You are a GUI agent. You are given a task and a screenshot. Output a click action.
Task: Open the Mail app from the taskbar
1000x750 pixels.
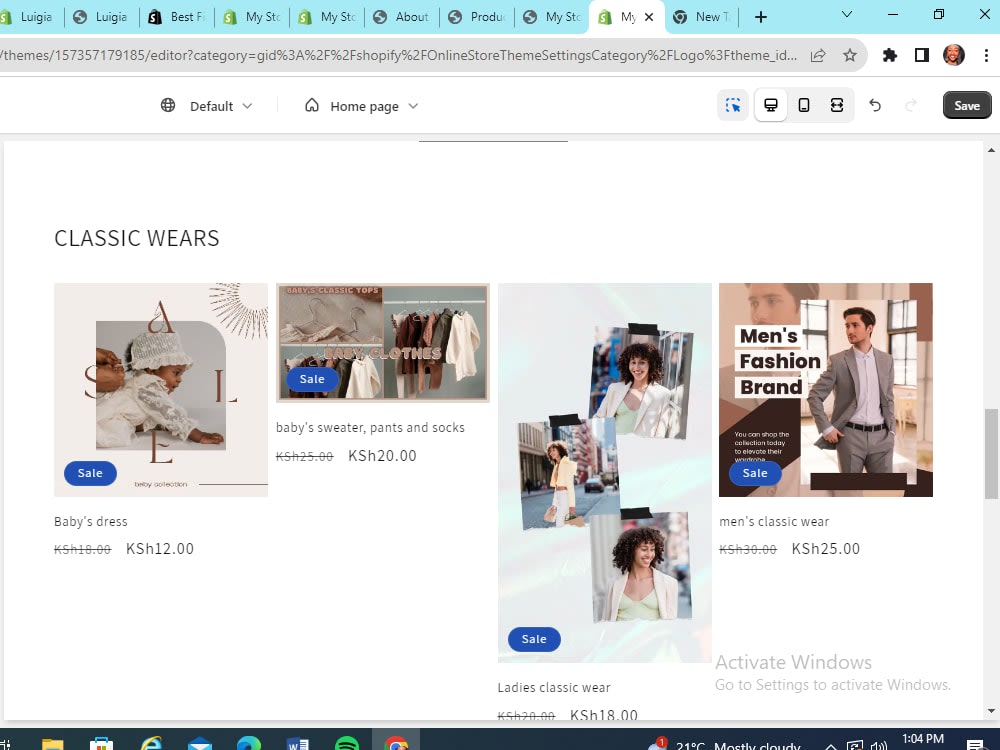coord(200,742)
